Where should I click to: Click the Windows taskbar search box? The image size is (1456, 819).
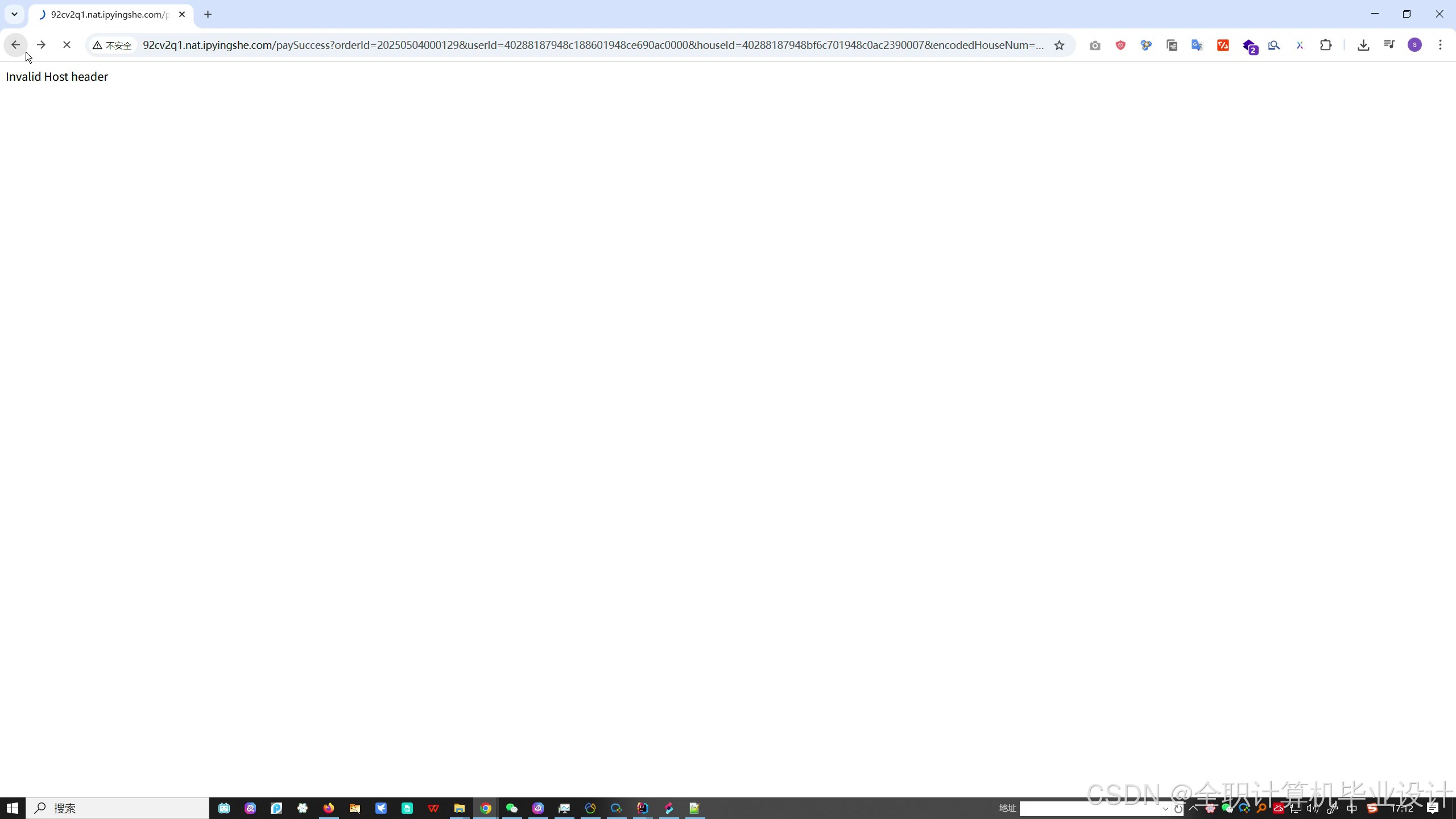pos(118,808)
